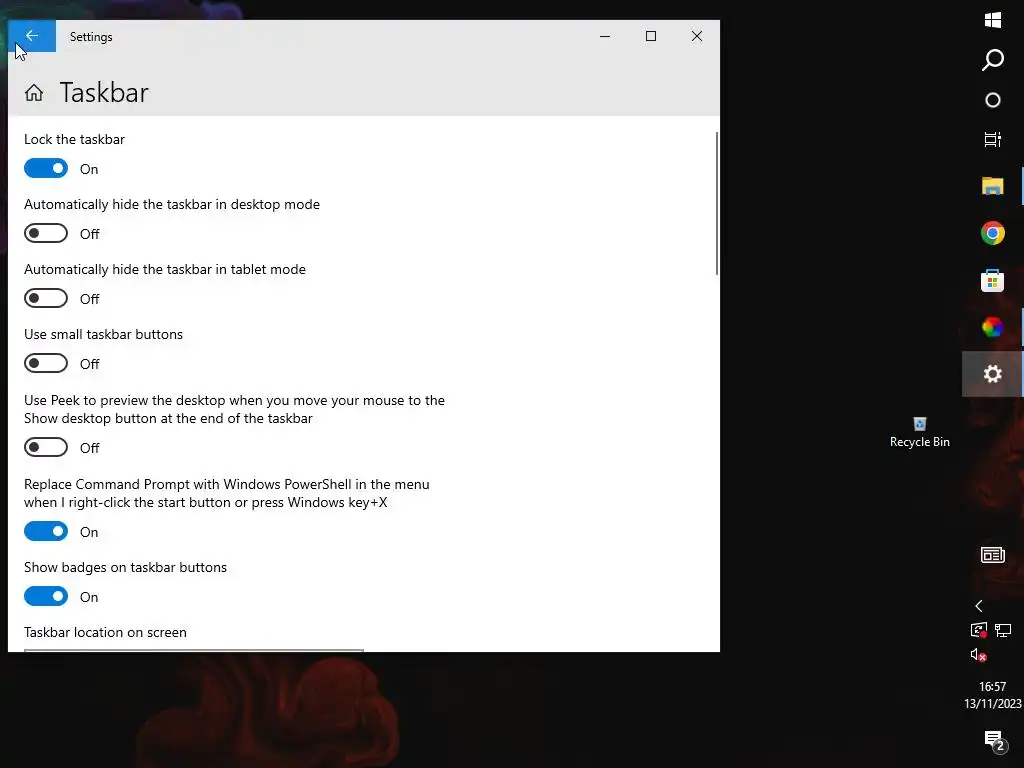Show hidden tray icons chevron

(x=978, y=606)
